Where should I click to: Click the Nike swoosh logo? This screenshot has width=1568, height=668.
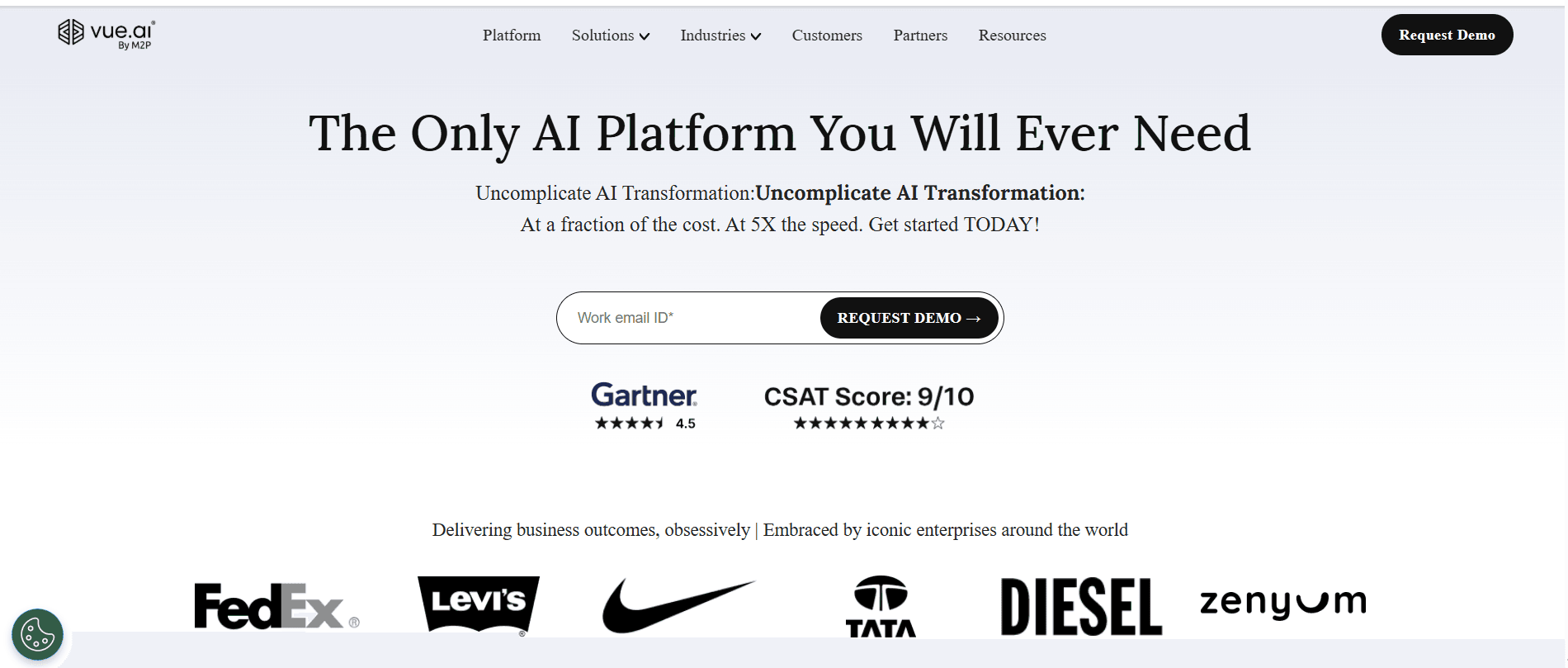pyautogui.click(x=678, y=605)
